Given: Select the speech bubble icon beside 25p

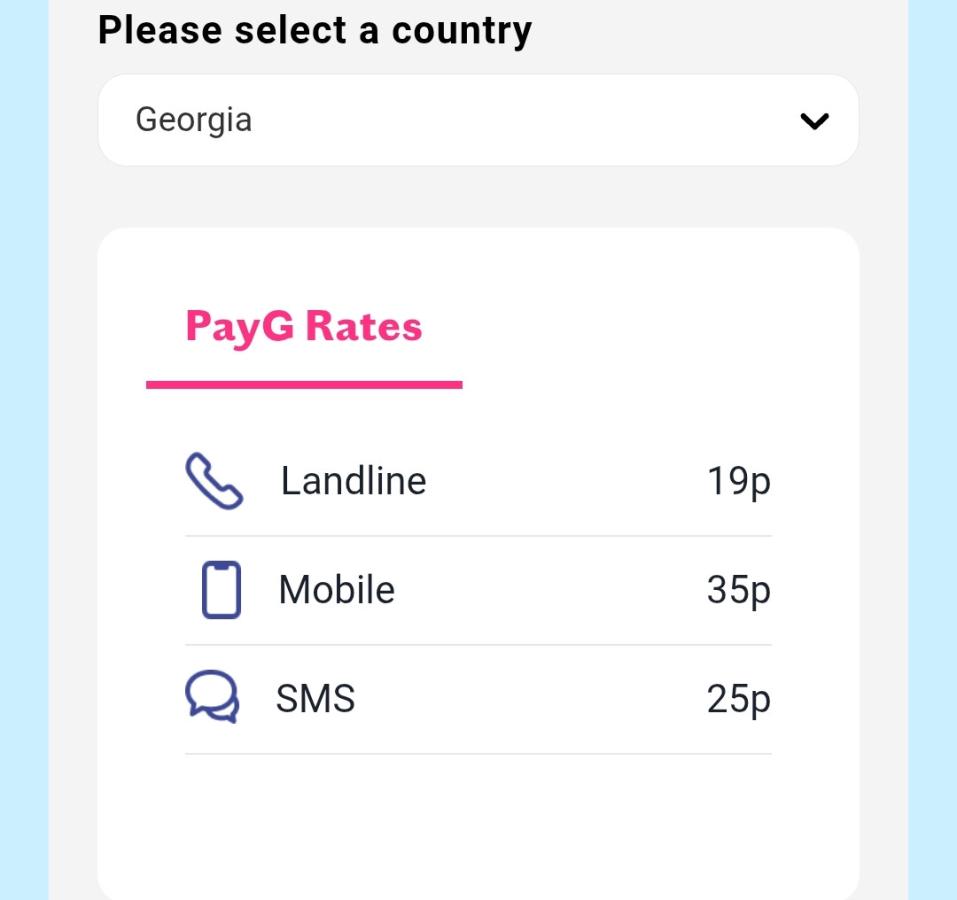Looking at the screenshot, I should [x=213, y=698].
